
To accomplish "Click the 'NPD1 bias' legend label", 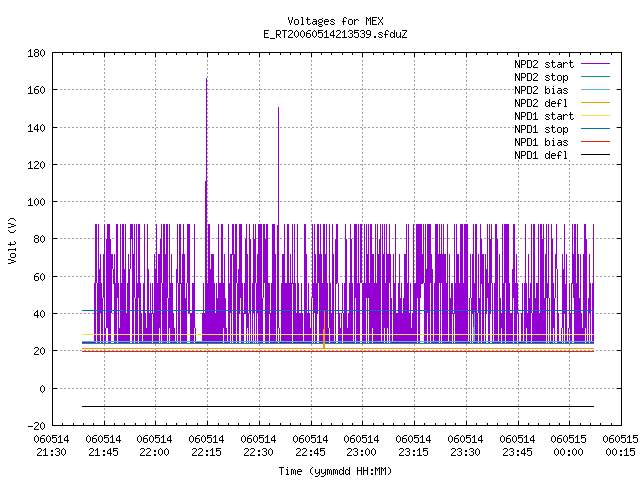I will coord(541,142).
